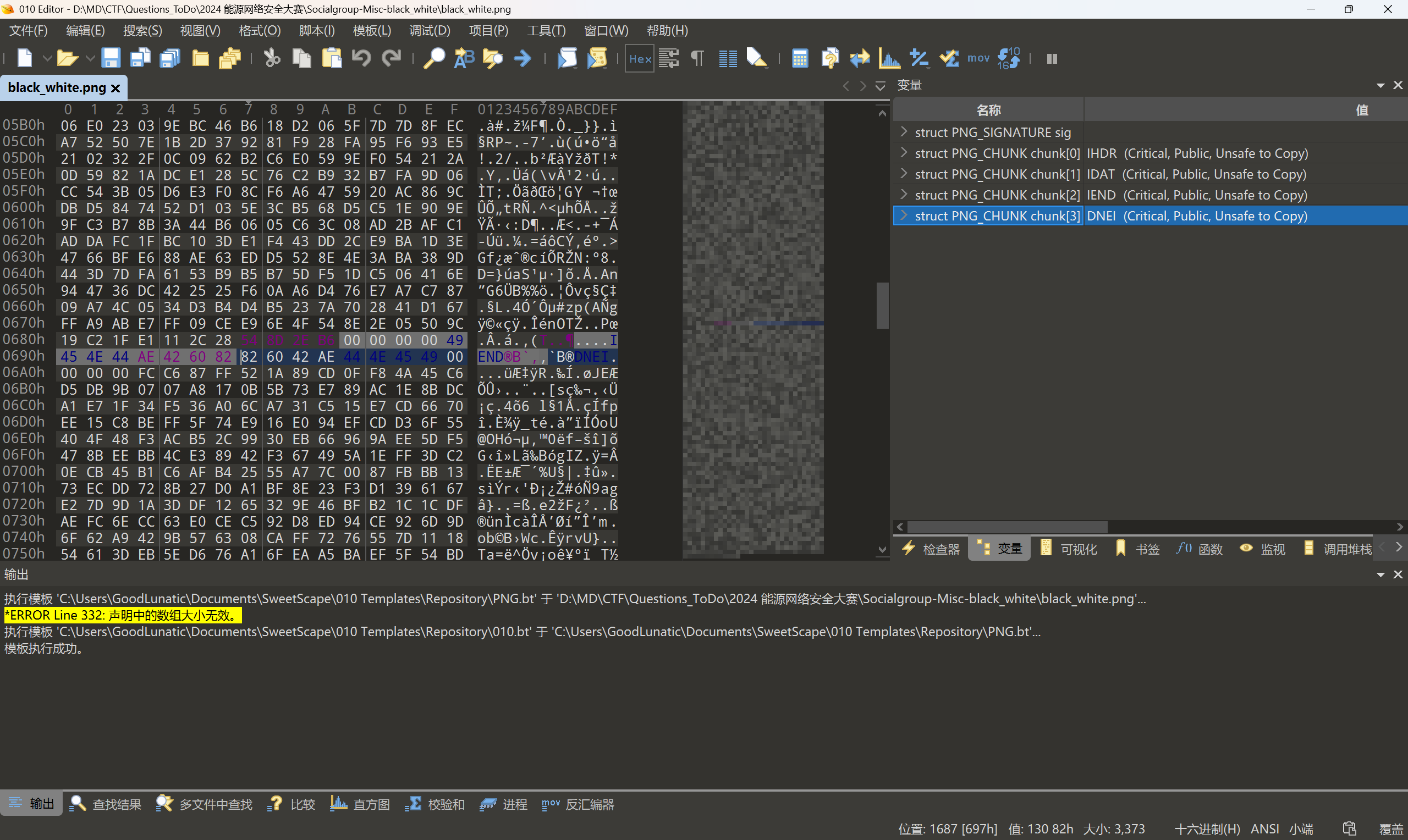
Task: Close the 变量 panel
Action: [1398, 85]
